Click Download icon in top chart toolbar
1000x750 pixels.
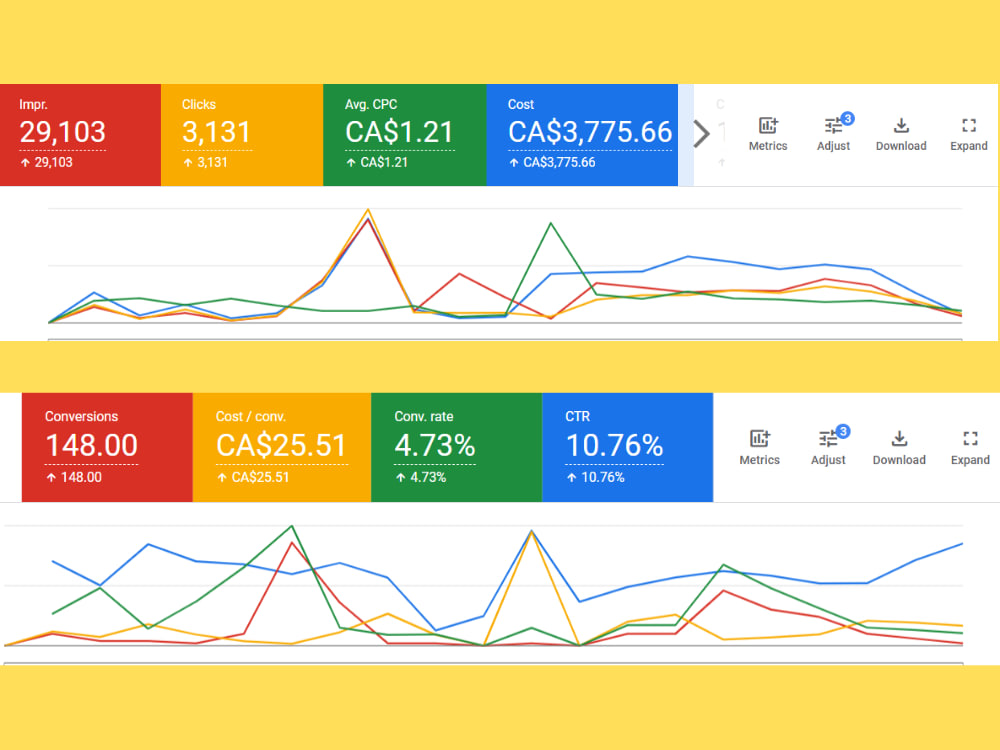point(901,126)
